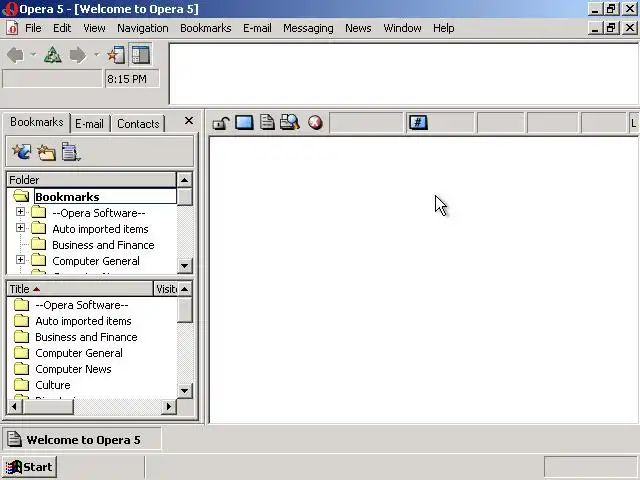Click the Opera document icon in menu bar
Image resolution: width=640 pixels, height=480 pixels.
pos(12,28)
